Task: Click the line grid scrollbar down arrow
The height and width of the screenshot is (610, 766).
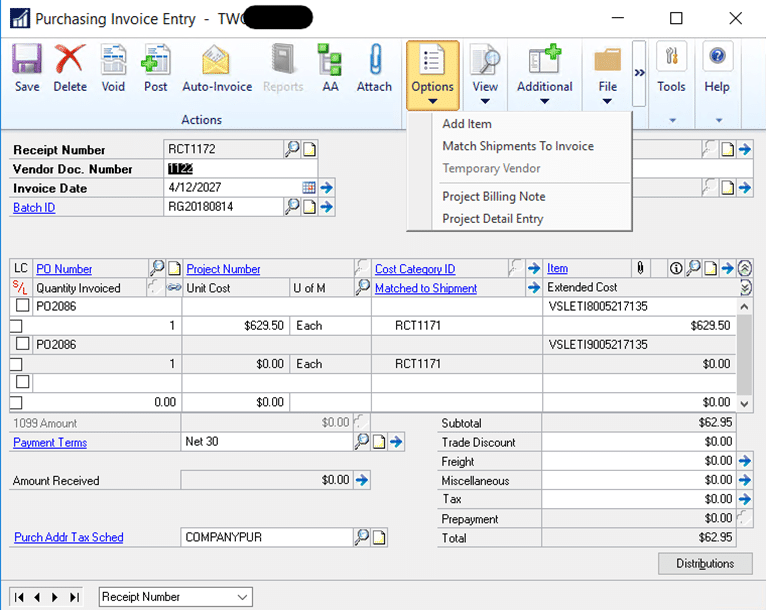Action: coord(744,403)
